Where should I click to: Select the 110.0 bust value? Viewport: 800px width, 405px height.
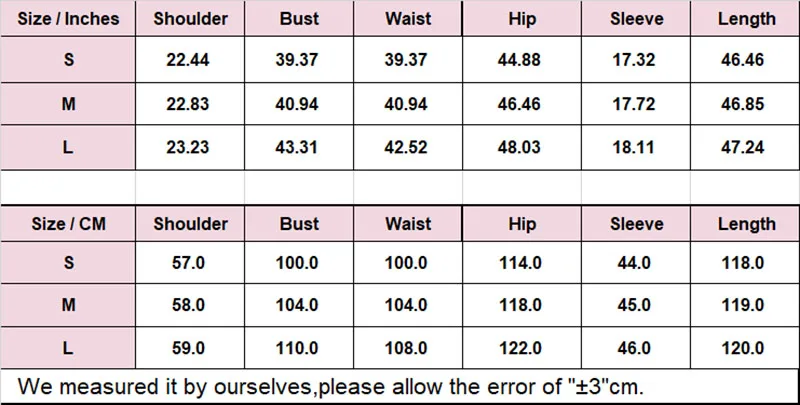point(297,348)
